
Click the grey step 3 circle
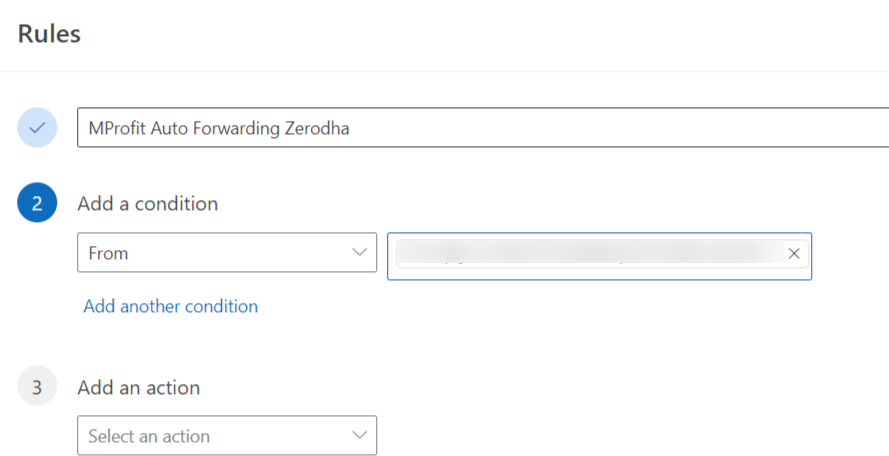[37, 386]
